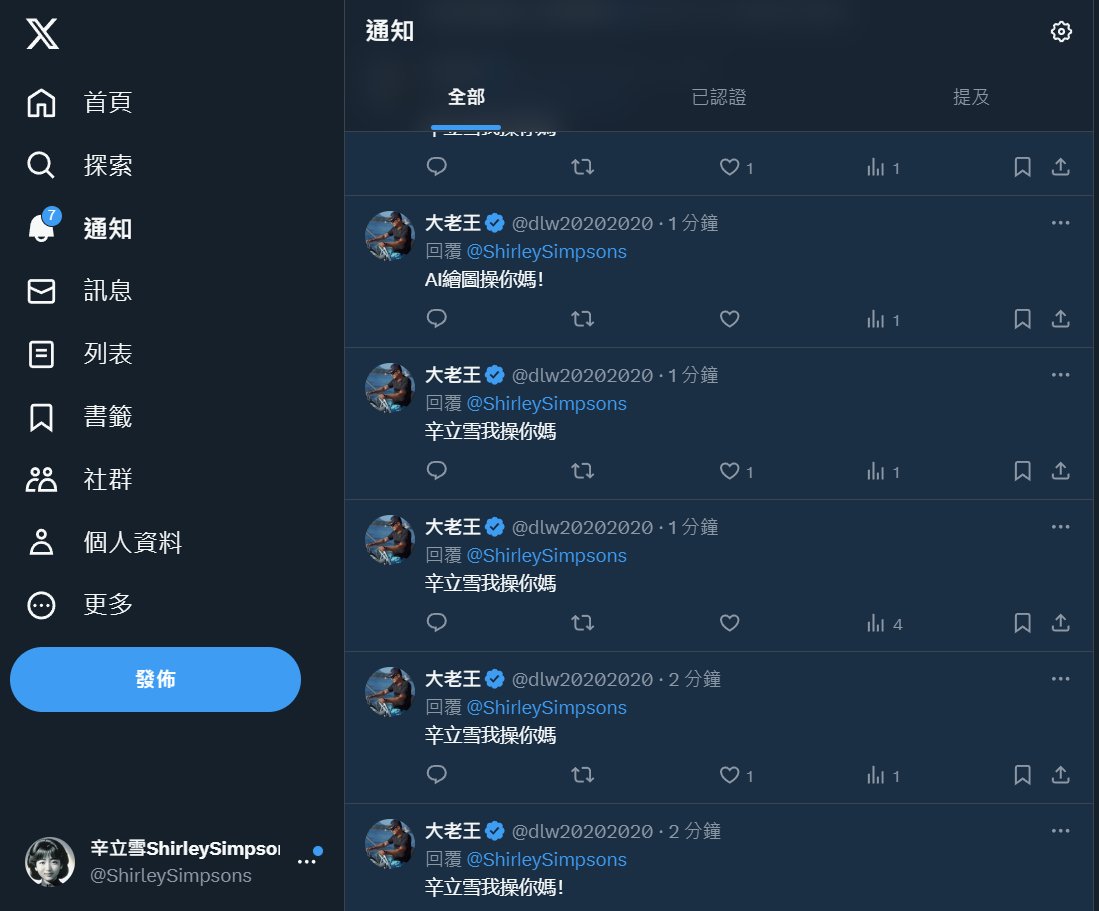
Task: Open account menu dots beside ShirleySimpsons
Action: click(306, 862)
